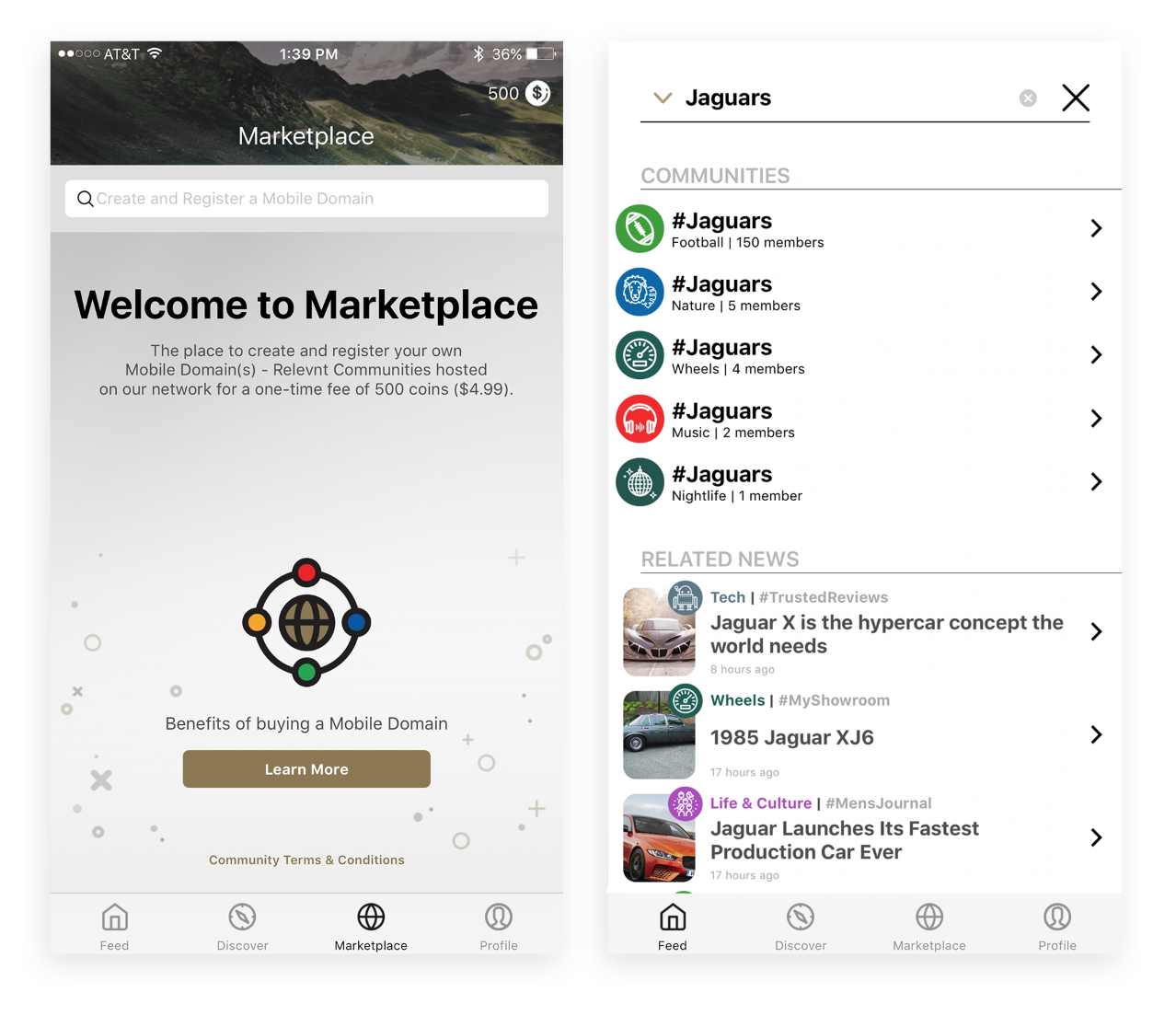
Task: Open the Life & Culture category link
Action: pyautogui.click(x=761, y=803)
